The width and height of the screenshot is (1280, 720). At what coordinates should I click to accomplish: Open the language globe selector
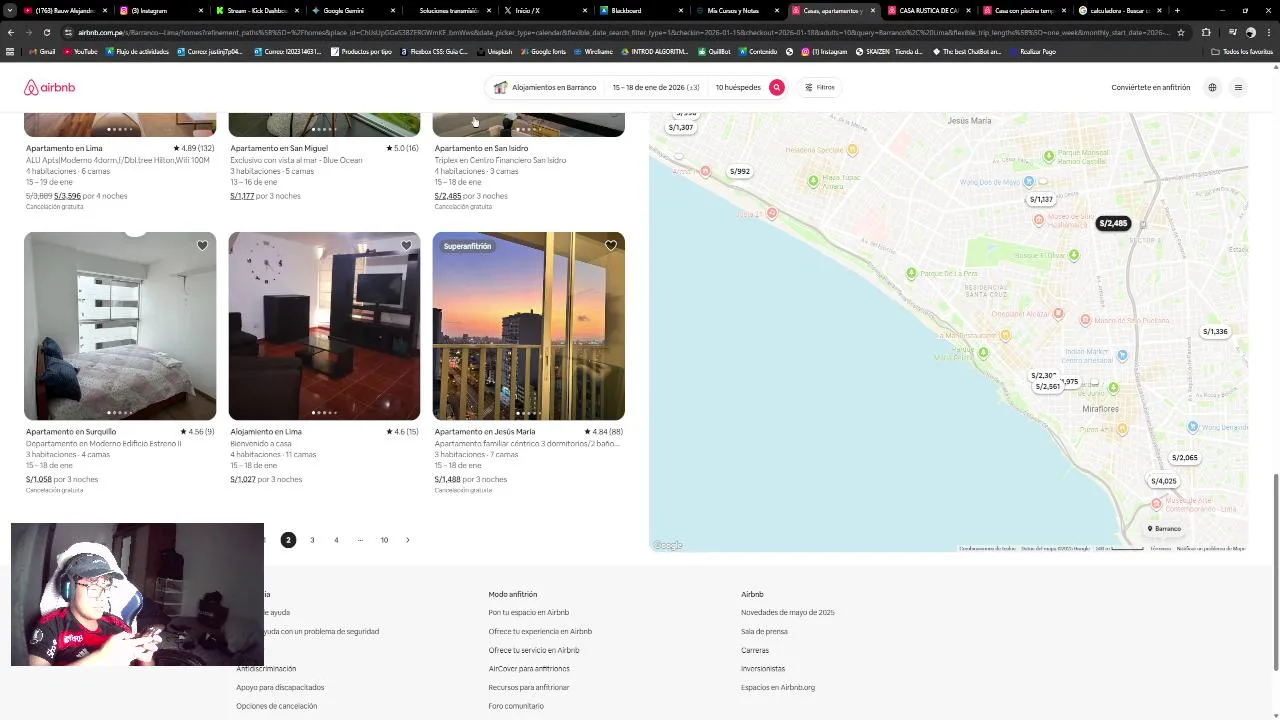point(1212,87)
